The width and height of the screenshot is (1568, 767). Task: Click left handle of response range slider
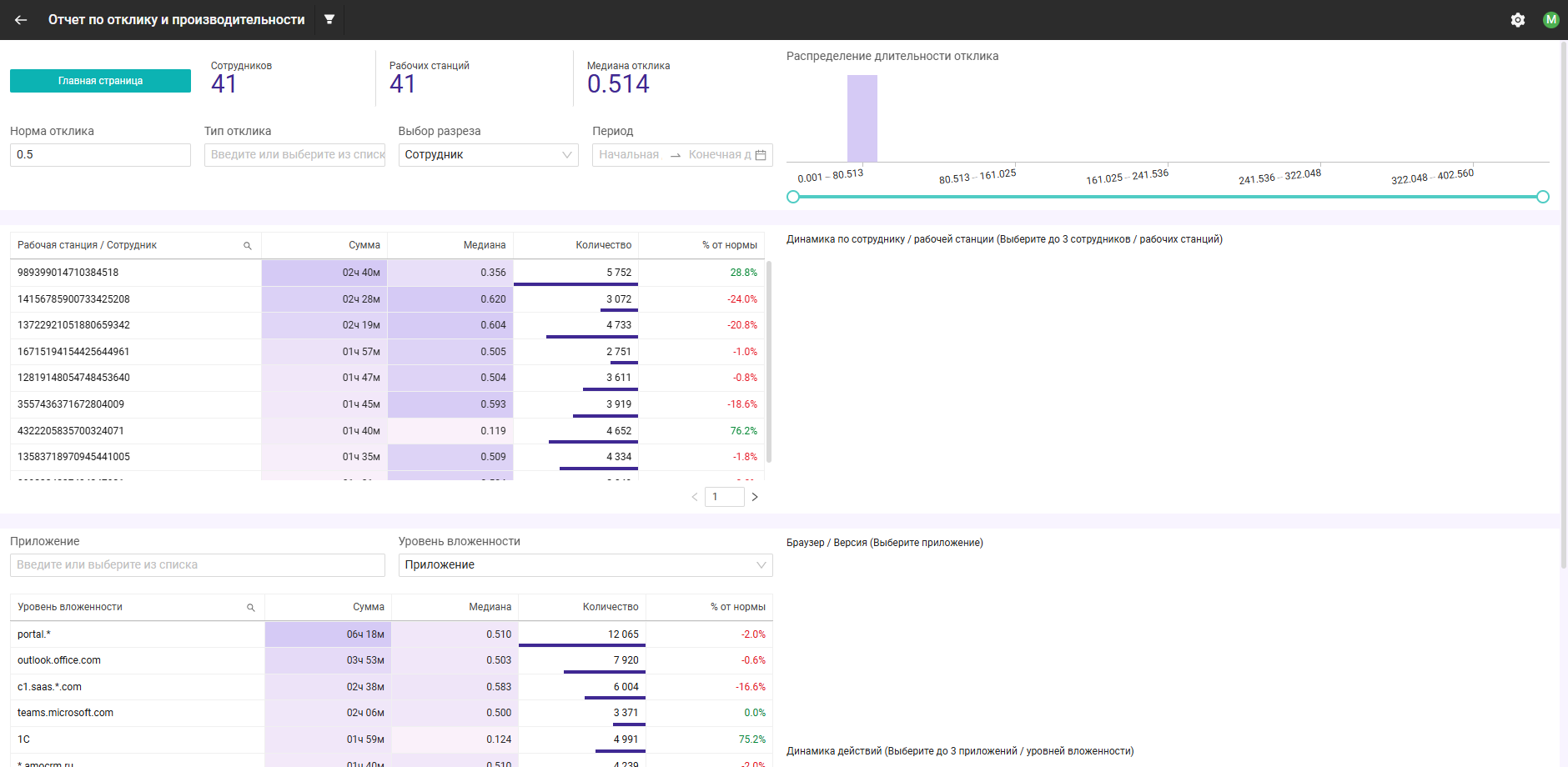click(x=793, y=197)
